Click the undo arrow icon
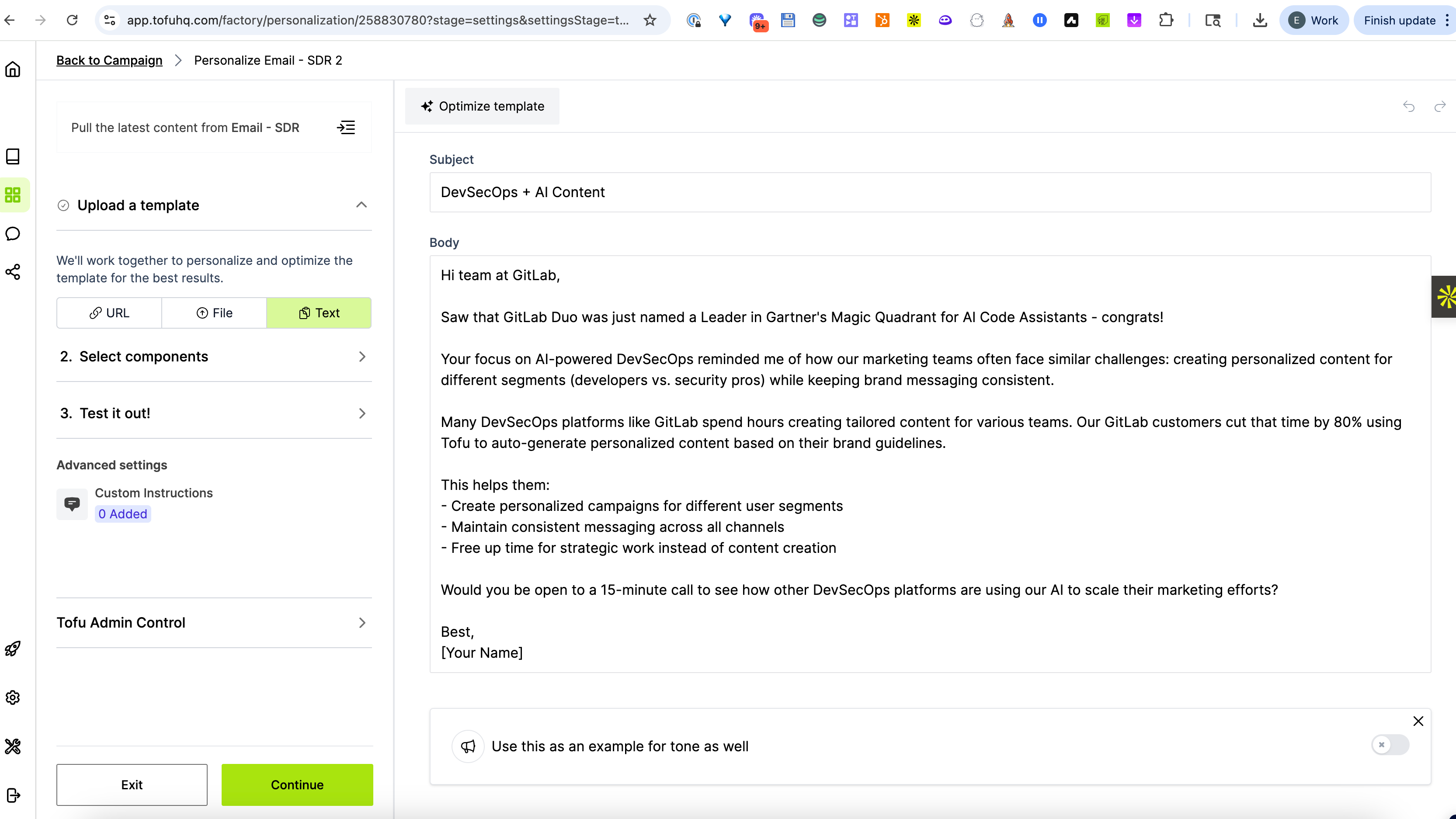1456x819 pixels. pos(1408,106)
